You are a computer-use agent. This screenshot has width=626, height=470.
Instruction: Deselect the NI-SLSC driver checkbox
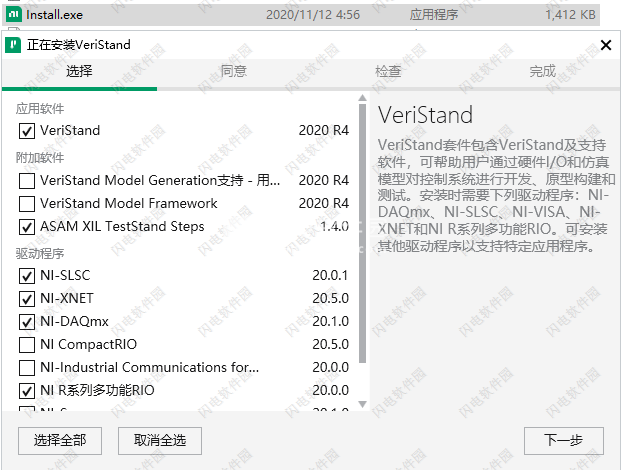[27, 276]
